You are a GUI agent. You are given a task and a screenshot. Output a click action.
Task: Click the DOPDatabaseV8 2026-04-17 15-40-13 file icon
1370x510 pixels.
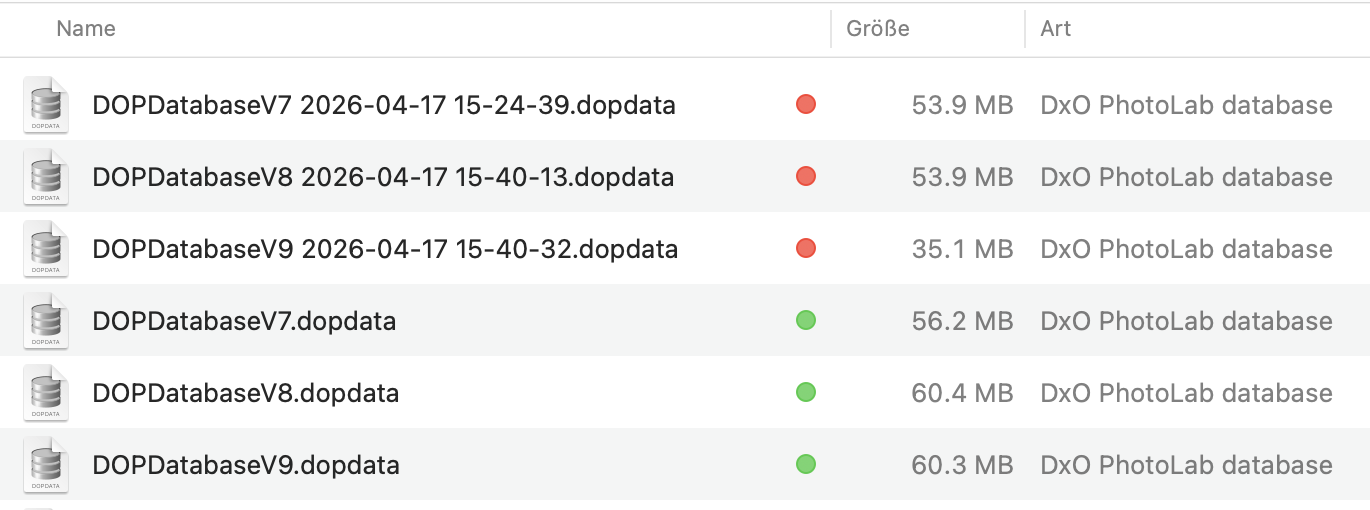[x=46, y=177]
